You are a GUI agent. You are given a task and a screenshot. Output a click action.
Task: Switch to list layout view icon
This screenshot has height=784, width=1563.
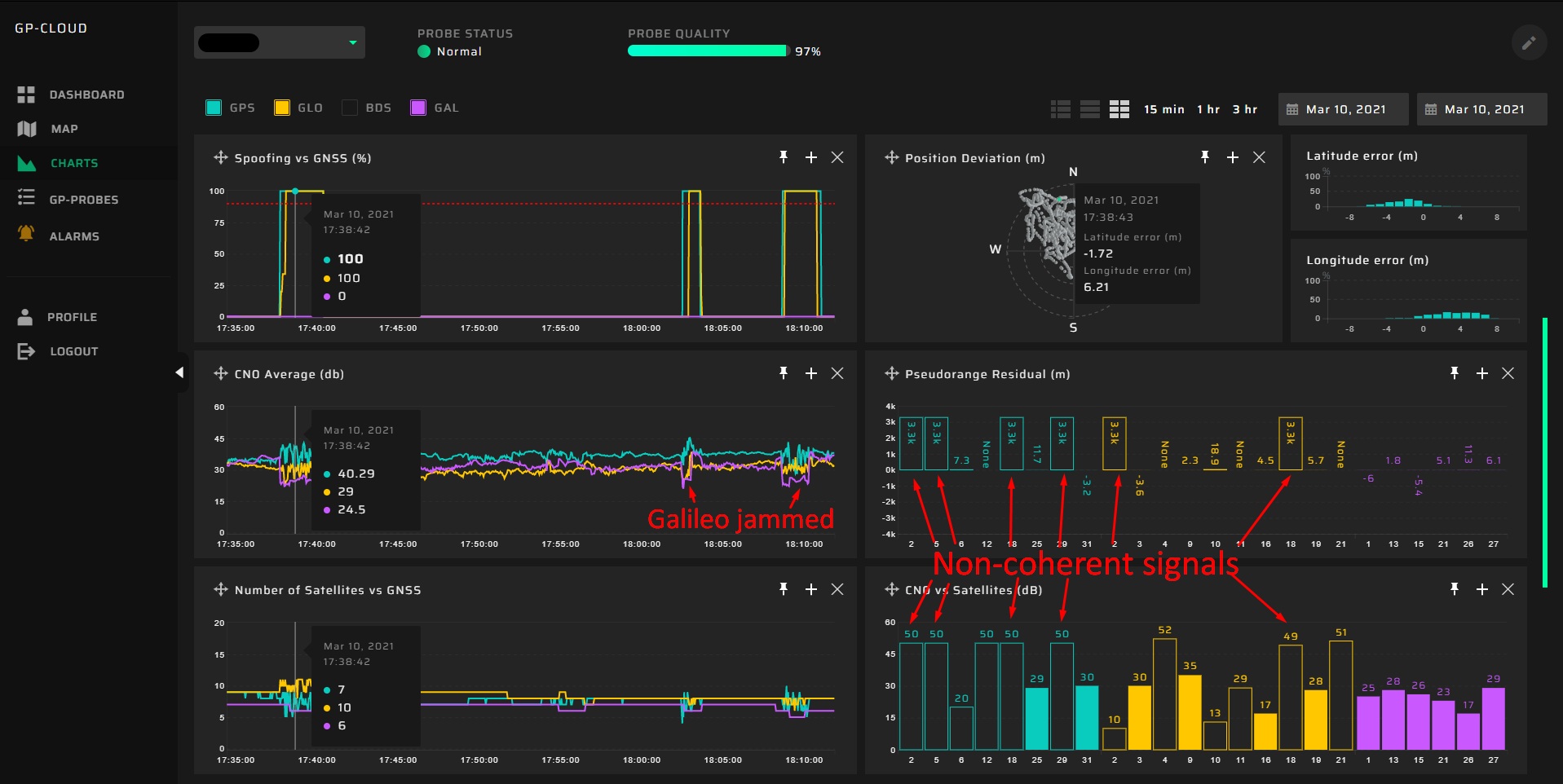click(x=1061, y=109)
